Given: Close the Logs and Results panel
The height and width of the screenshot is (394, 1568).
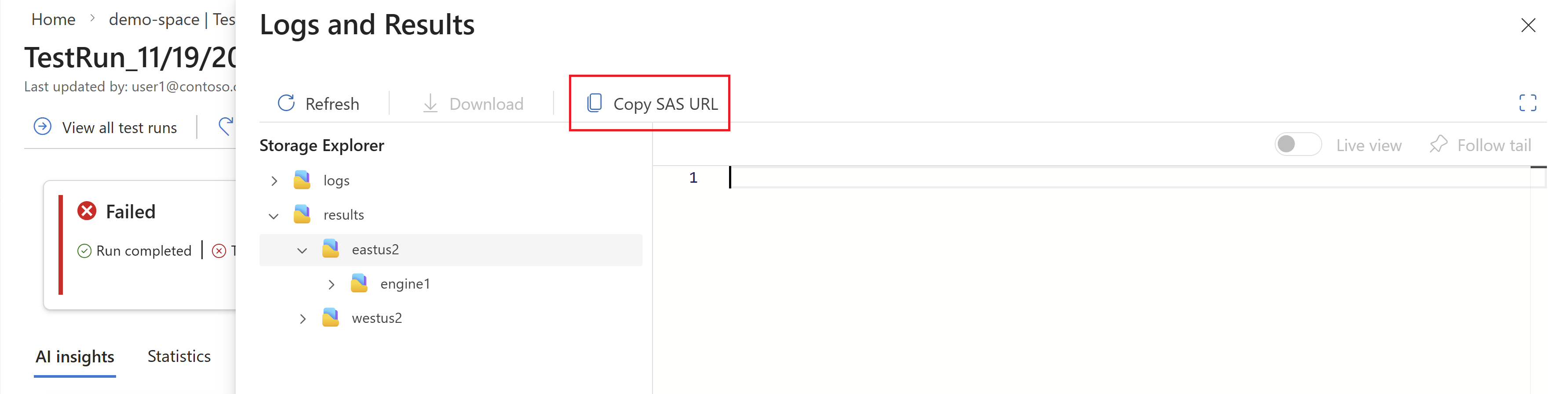Looking at the screenshot, I should coord(1528,25).
